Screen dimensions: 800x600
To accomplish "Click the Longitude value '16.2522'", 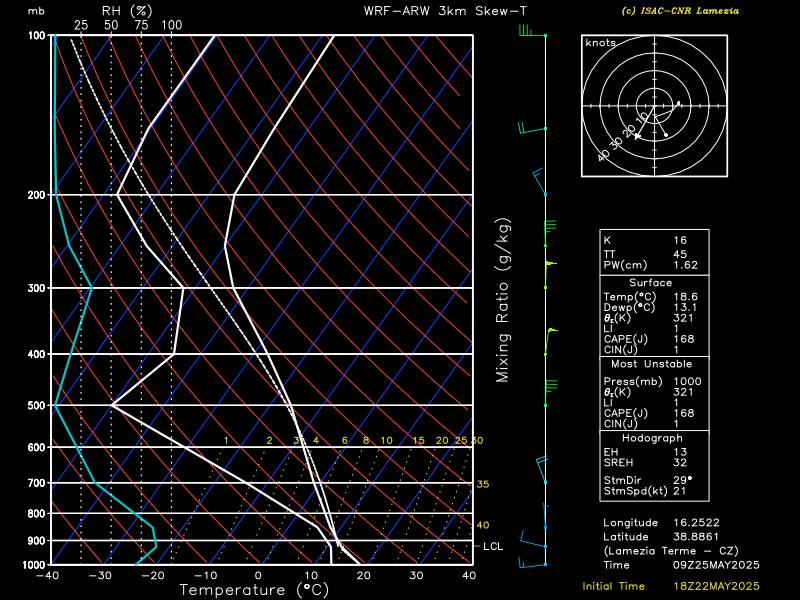I will click(x=696, y=523).
